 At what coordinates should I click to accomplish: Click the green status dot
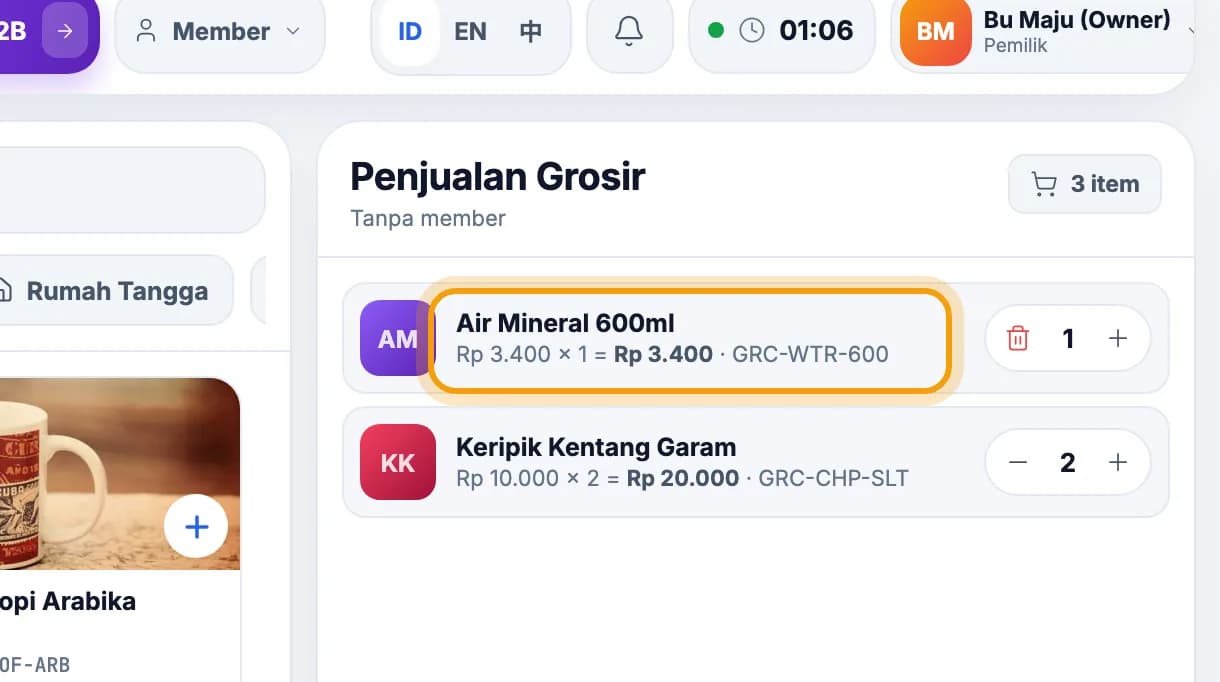point(715,31)
